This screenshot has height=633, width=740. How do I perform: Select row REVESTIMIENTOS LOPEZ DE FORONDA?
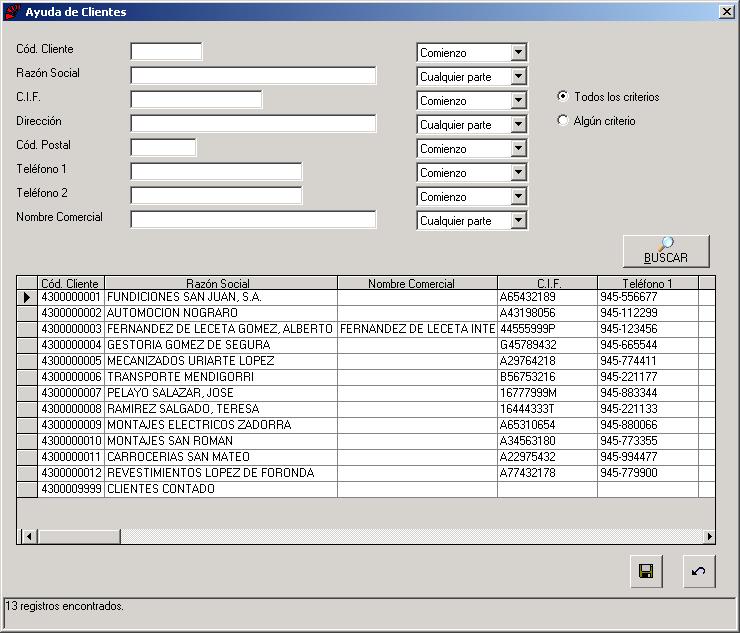[x=367, y=473]
